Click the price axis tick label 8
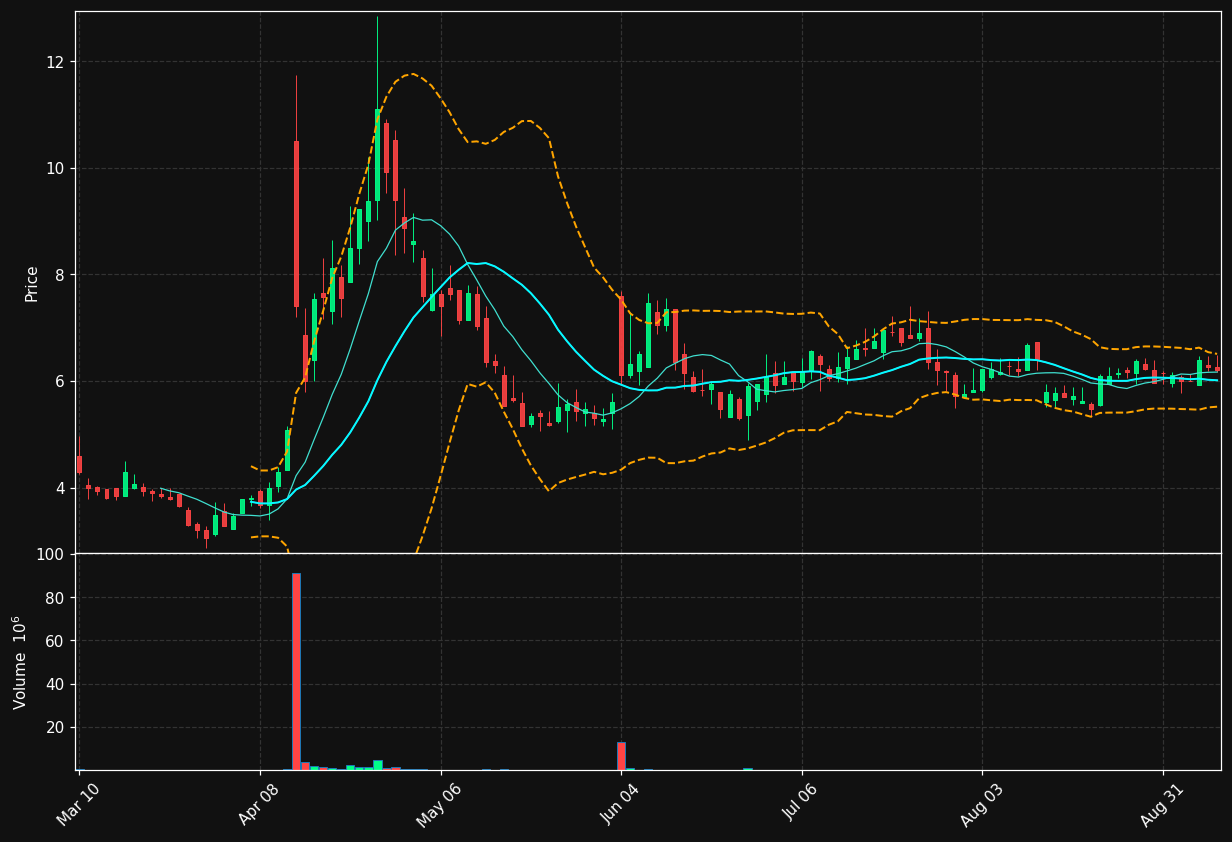This screenshot has height=842, width=1232. click(x=59, y=275)
